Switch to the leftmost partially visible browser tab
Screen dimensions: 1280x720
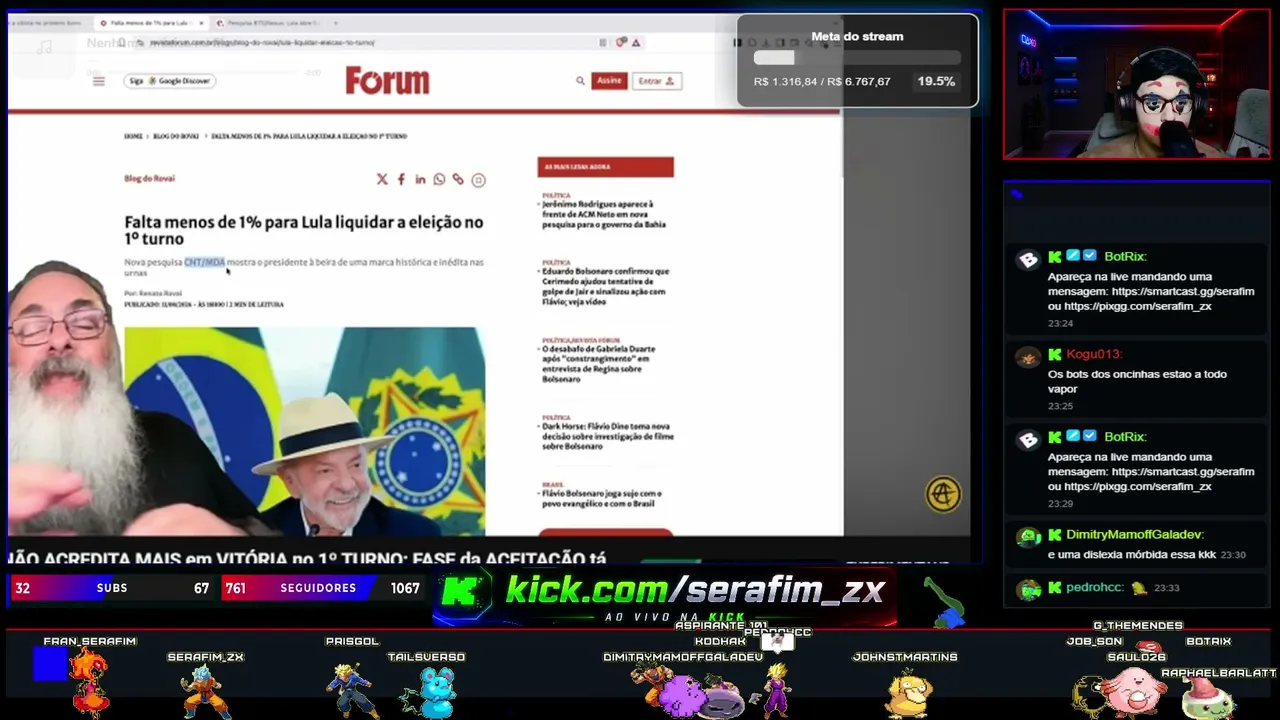pos(45,22)
